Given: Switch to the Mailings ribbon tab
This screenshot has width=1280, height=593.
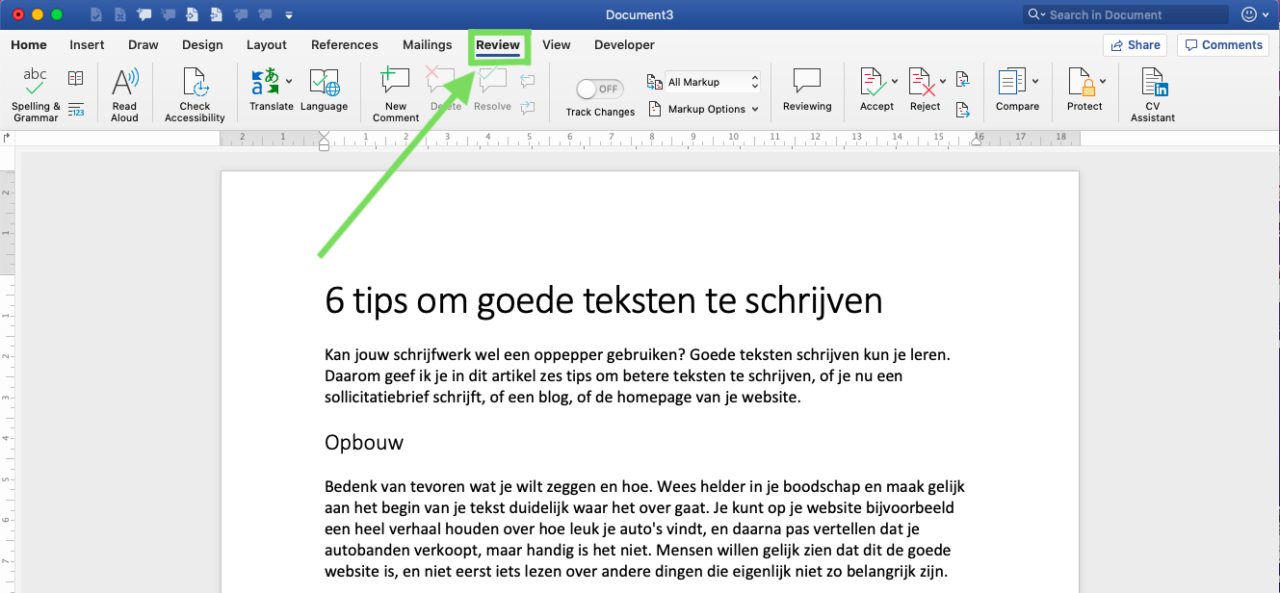Looking at the screenshot, I should (x=427, y=45).
